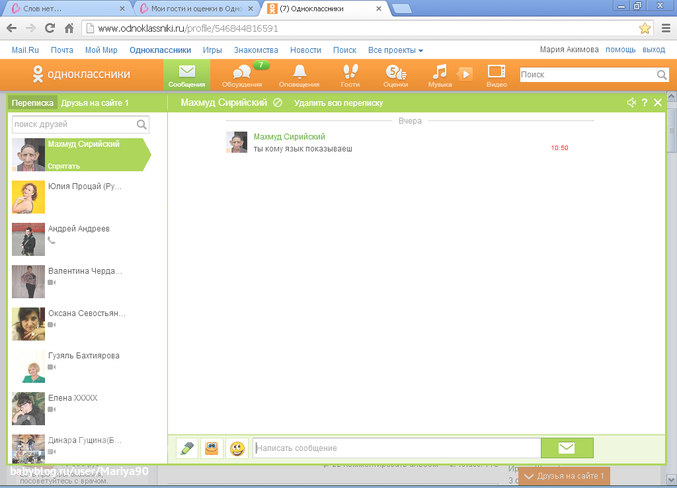The height and width of the screenshot is (488, 677).
Task: Click the smiley emoticon button
Action: click(x=237, y=449)
